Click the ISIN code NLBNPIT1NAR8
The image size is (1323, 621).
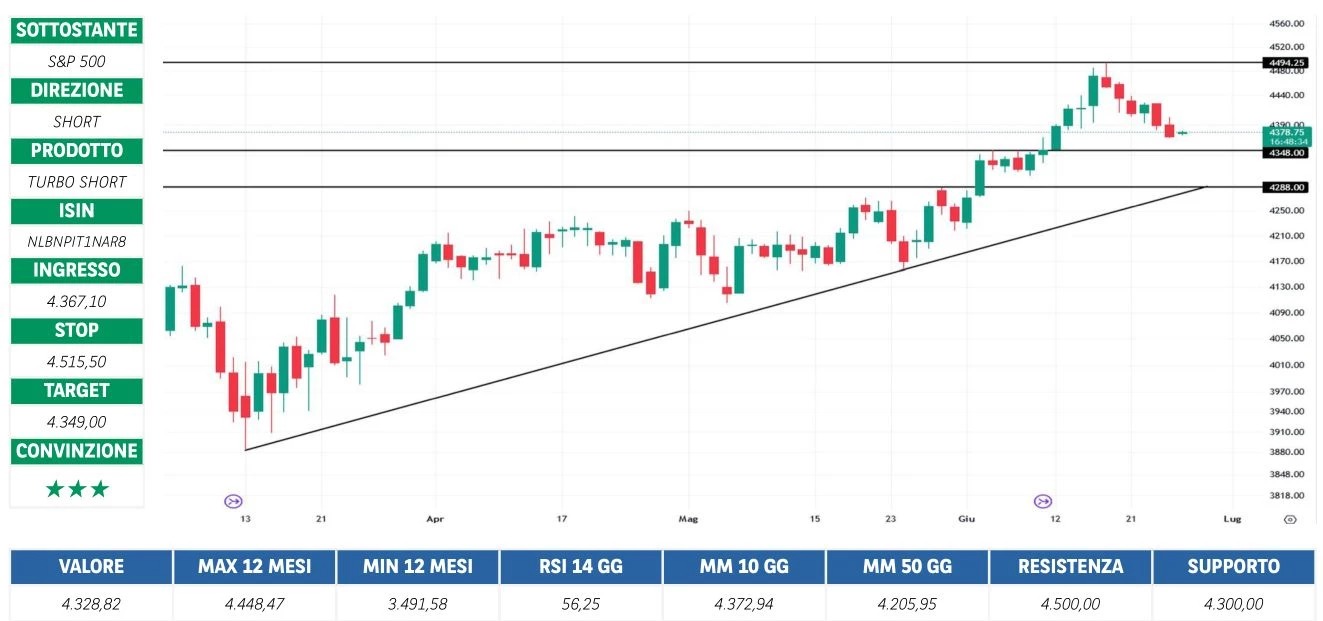coord(77,241)
